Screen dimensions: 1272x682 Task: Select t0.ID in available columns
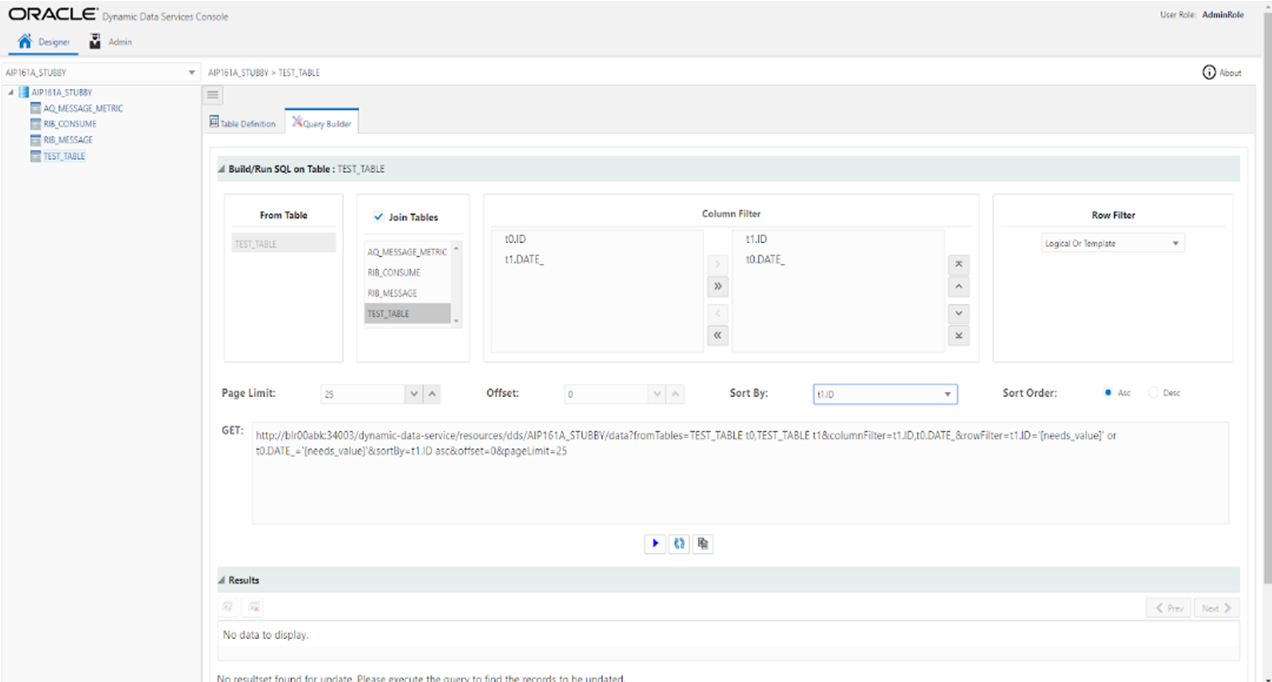(x=515, y=239)
